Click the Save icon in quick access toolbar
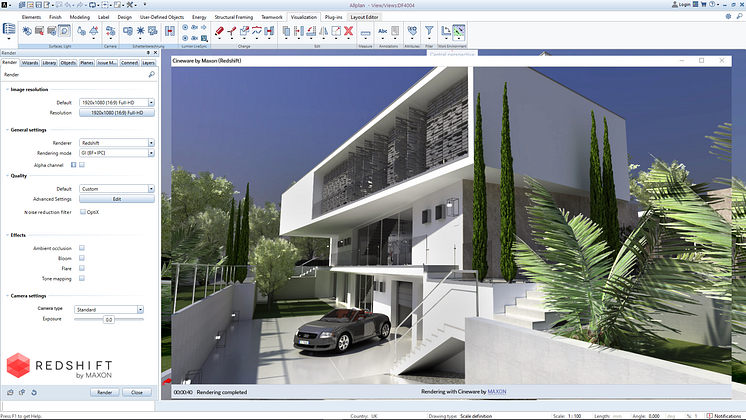Image resolution: width=746 pixels, height=420 pixels. pos(39,5)
